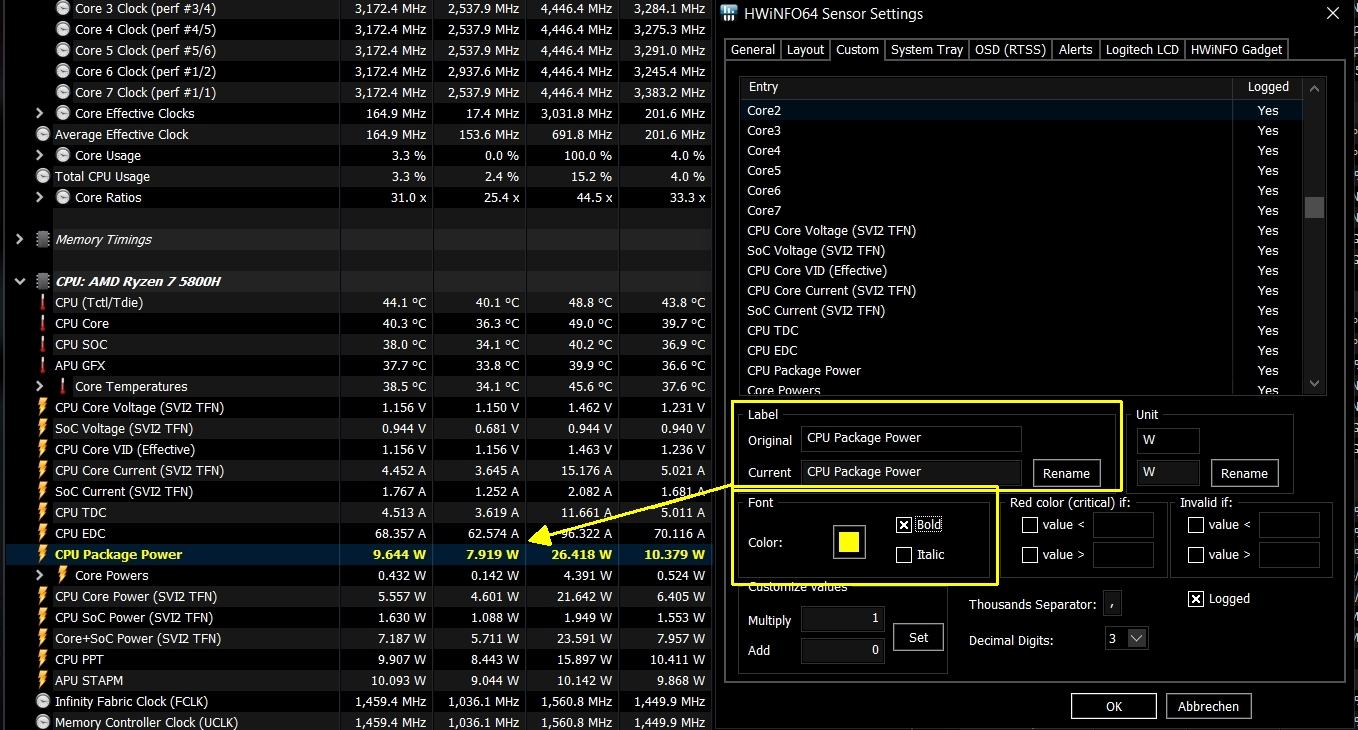
Task: Click the lightning icon beside CPU Core Current
Action: (42, 470)
